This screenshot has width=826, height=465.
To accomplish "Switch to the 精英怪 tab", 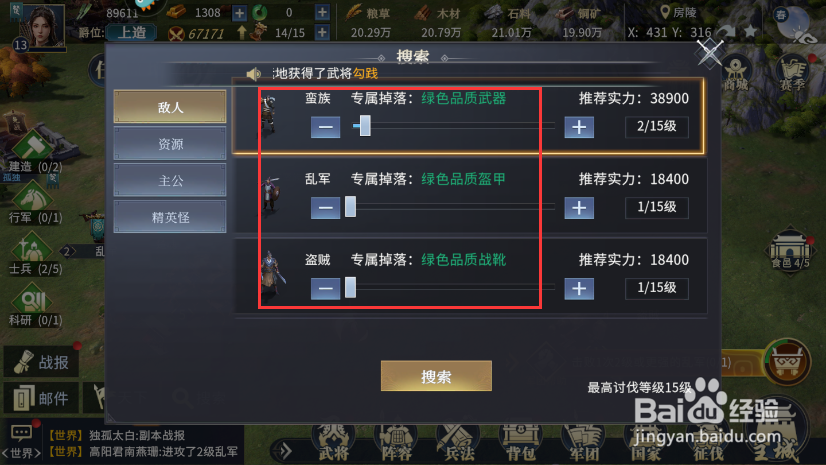I will click(x=170, y=217).
